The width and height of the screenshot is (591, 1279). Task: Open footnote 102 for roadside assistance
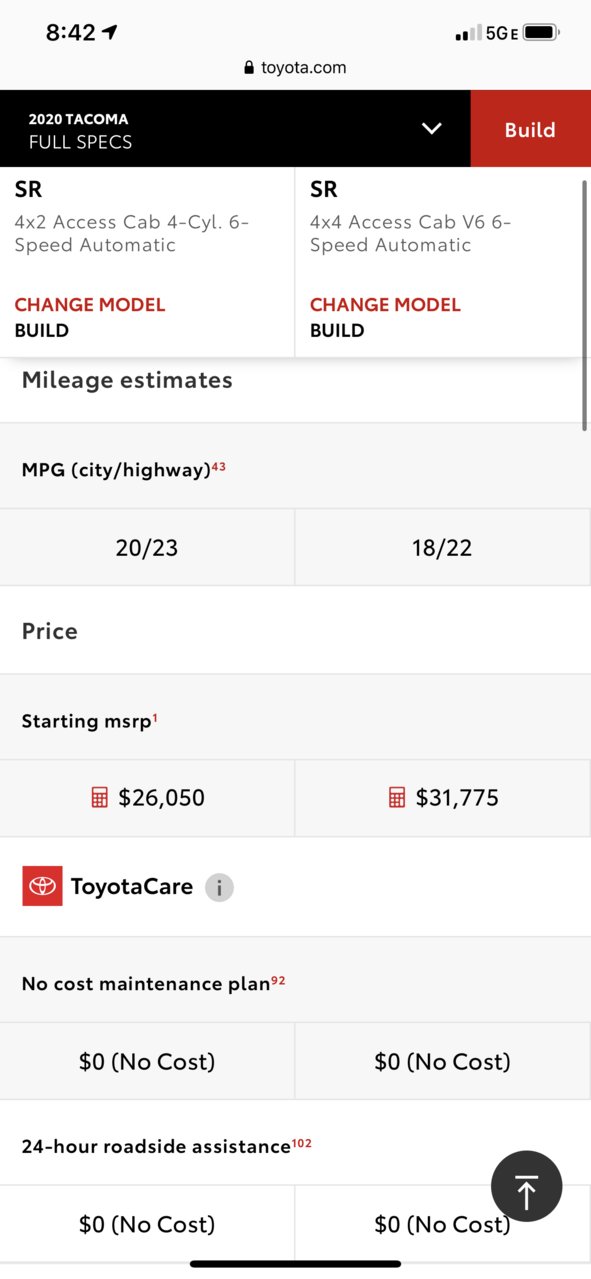tap(302, 1143)
